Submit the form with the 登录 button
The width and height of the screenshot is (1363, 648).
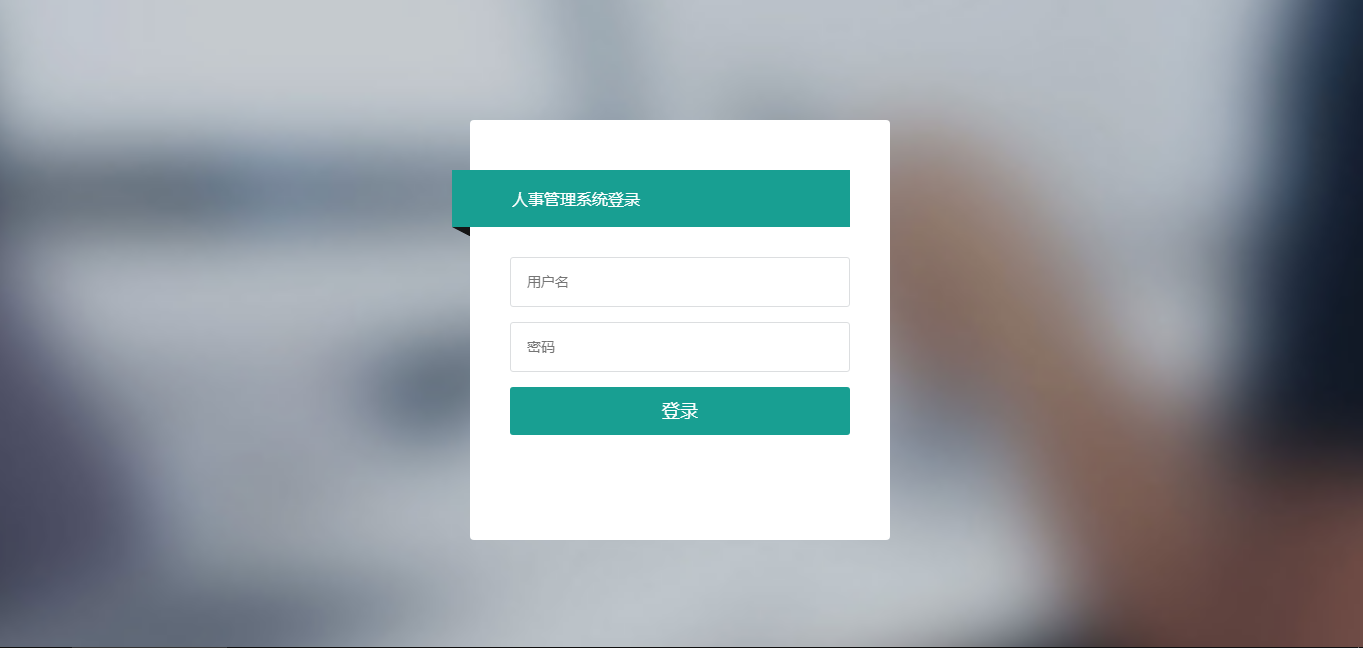[x=680, y=411]
